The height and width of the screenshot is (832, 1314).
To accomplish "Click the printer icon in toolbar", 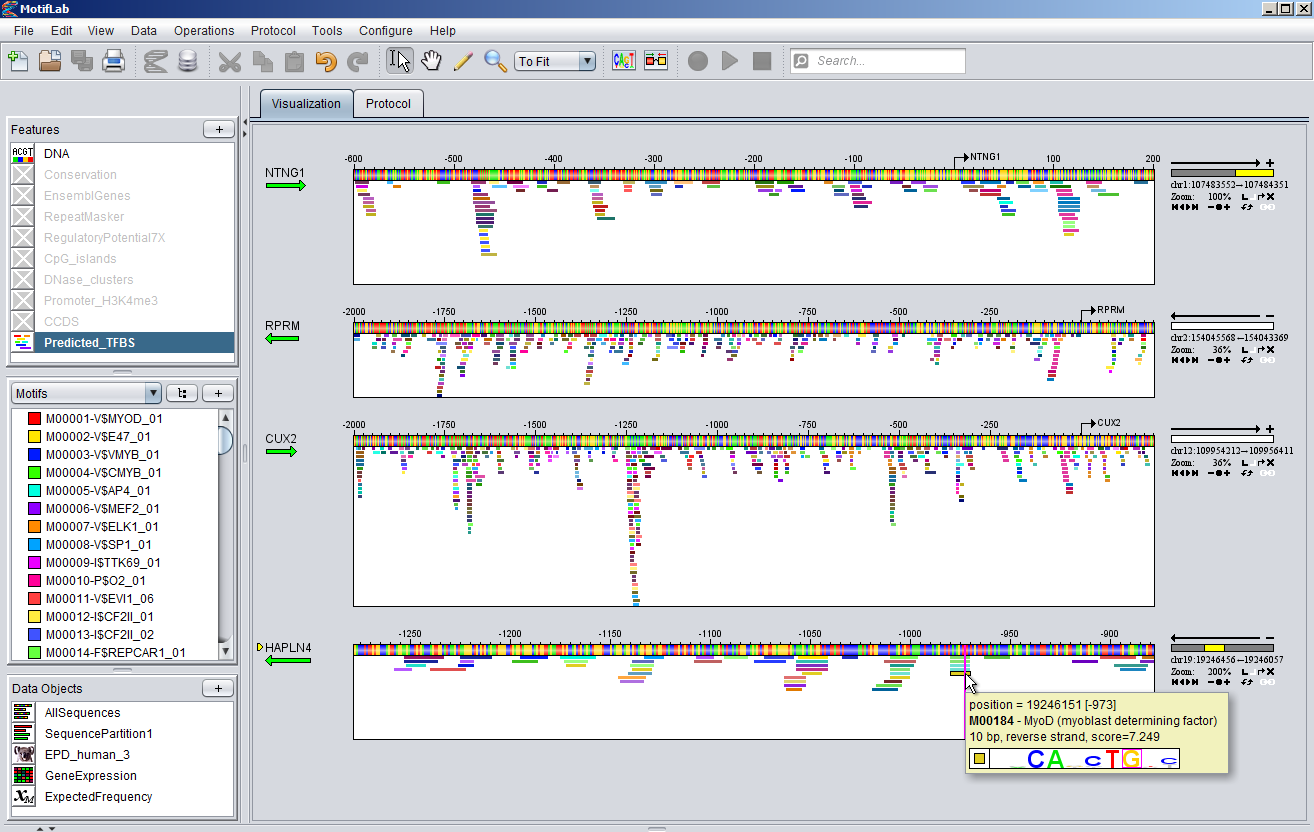I will pos(114,61).
